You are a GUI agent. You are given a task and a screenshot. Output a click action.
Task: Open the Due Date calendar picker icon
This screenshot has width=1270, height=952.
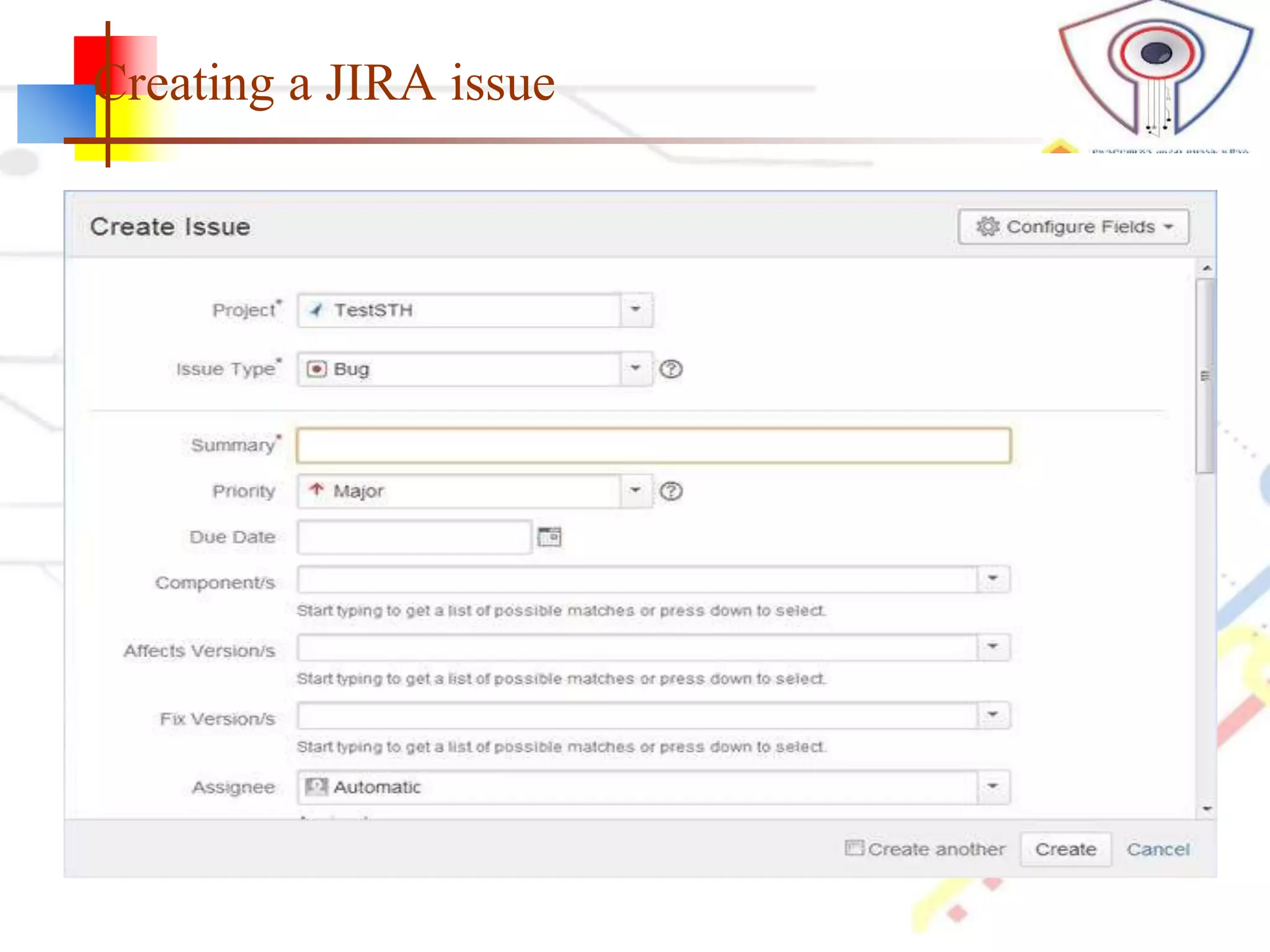(x=549, y=537)
